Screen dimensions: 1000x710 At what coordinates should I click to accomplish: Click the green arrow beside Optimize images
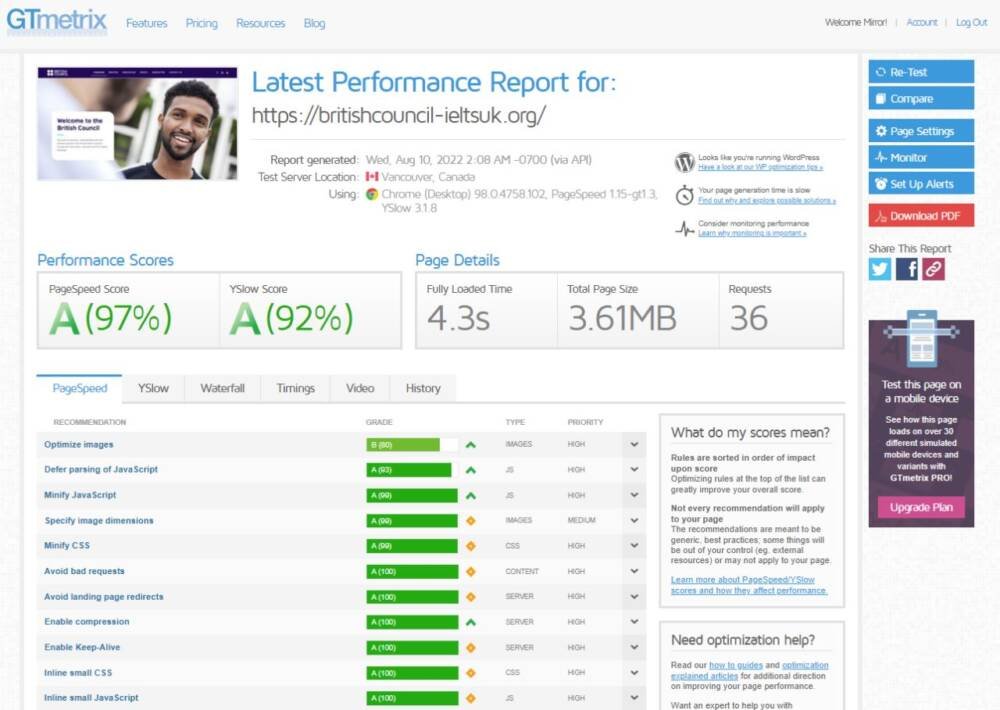(x=471, y=445)
